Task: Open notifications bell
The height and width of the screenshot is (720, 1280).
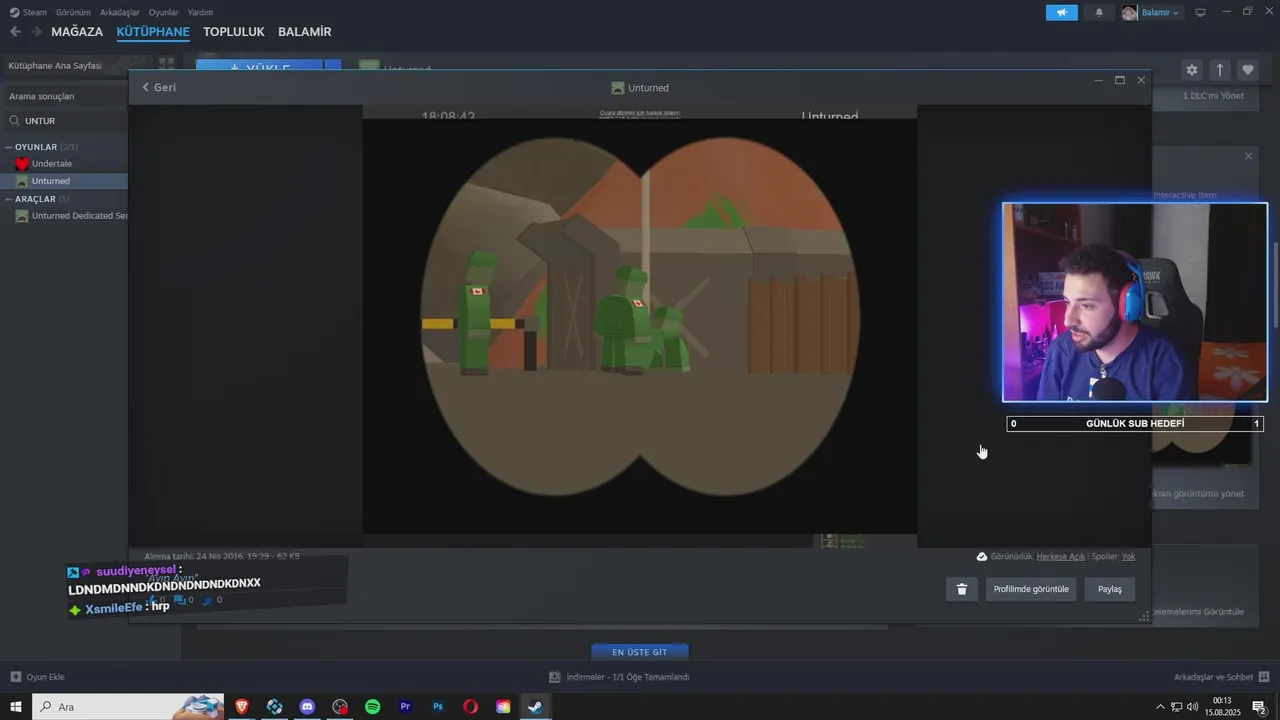Action: pos(1099,12)
